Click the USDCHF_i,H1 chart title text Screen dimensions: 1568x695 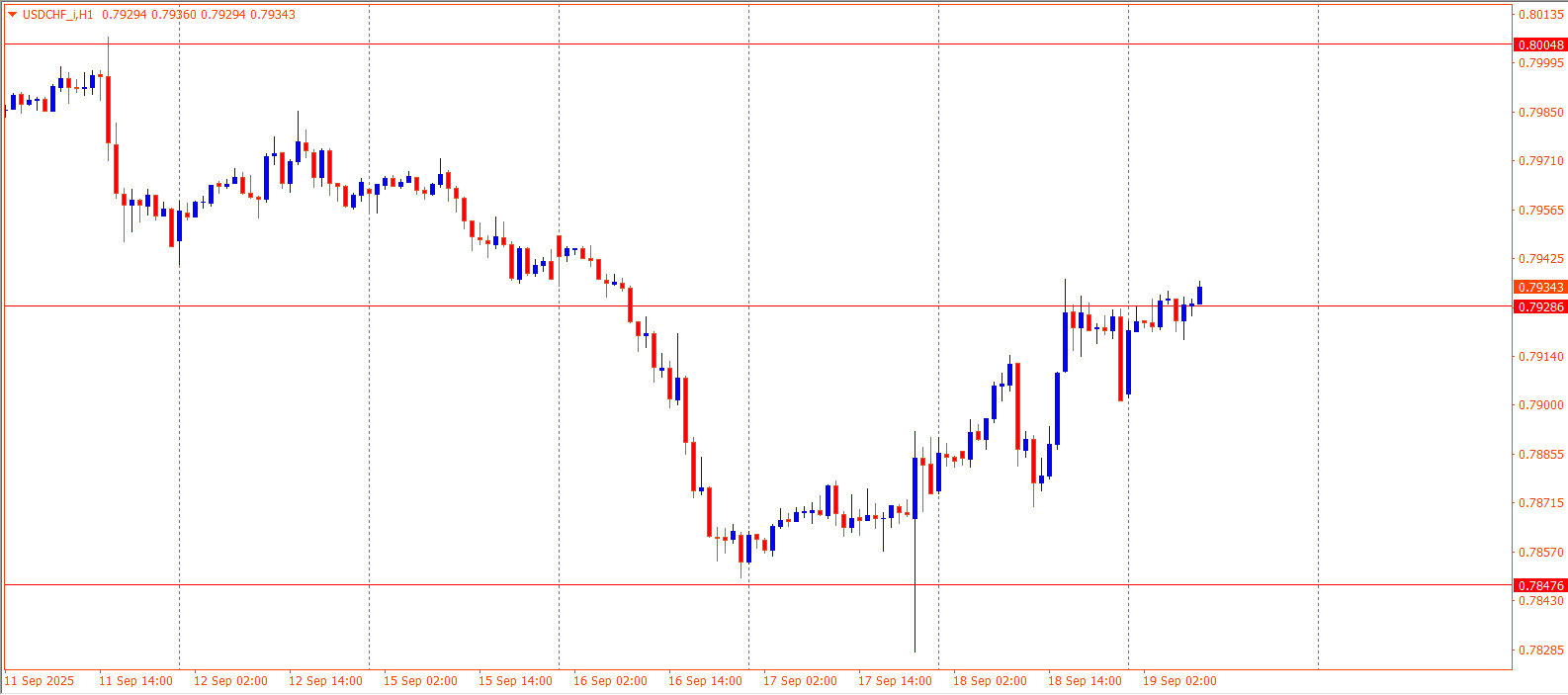(57, 15)
